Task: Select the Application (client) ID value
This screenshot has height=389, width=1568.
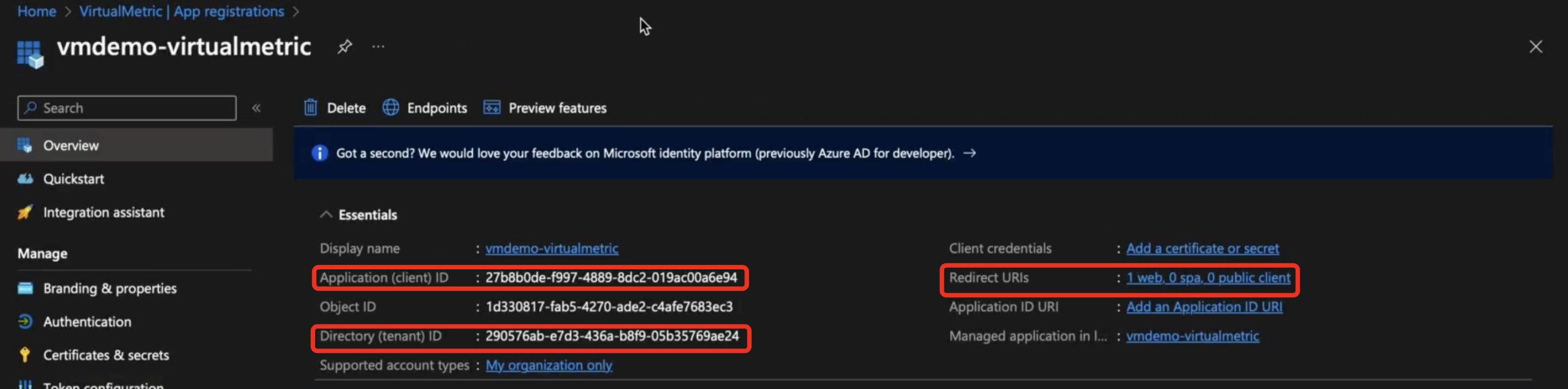Action: [611, 278]
